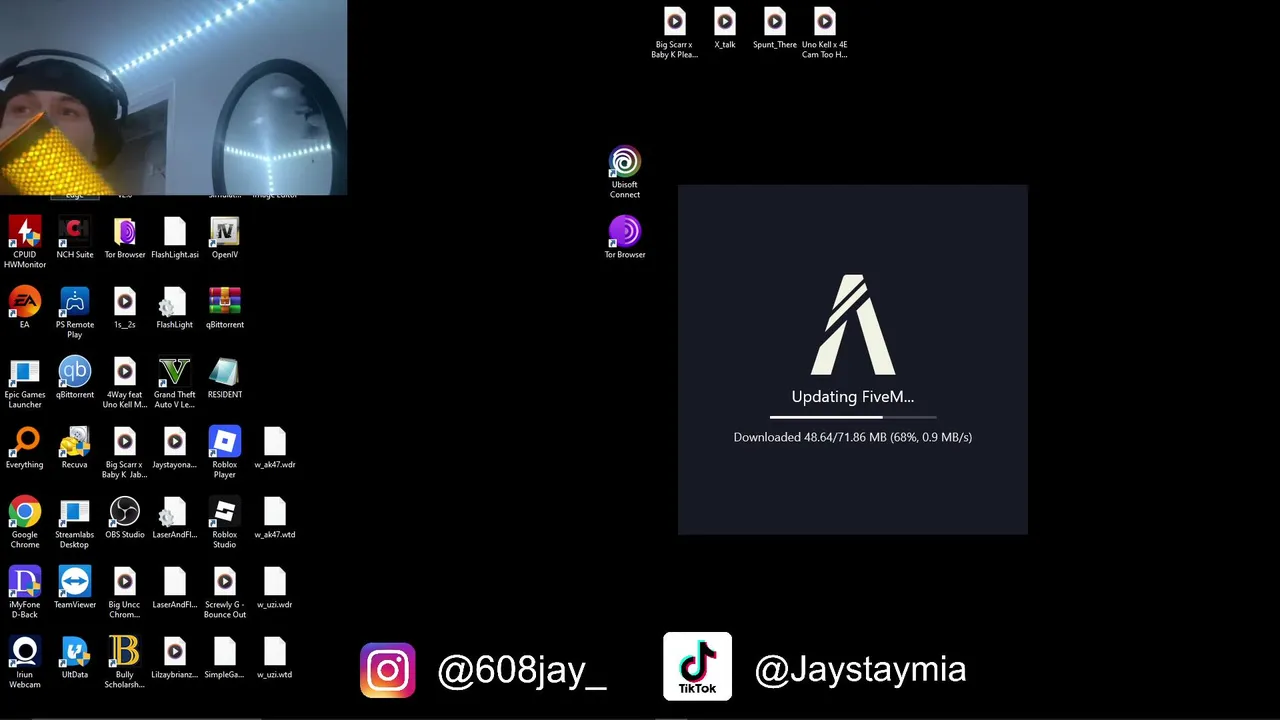Screen dimensions: 1280x720
Task: Click the @608jay_ Instagram handle text
Action: (x=522, y=670)
